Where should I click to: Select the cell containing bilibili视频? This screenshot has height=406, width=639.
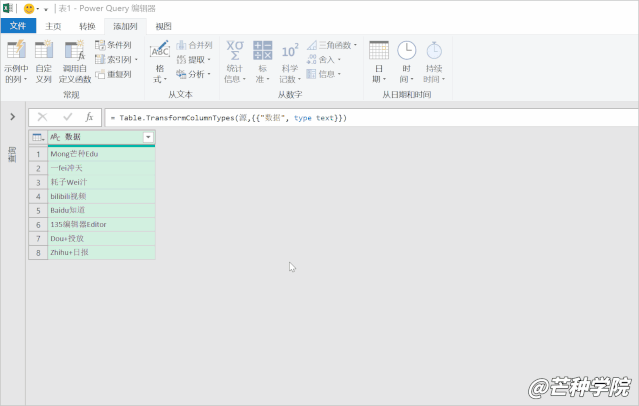[100, 197]
